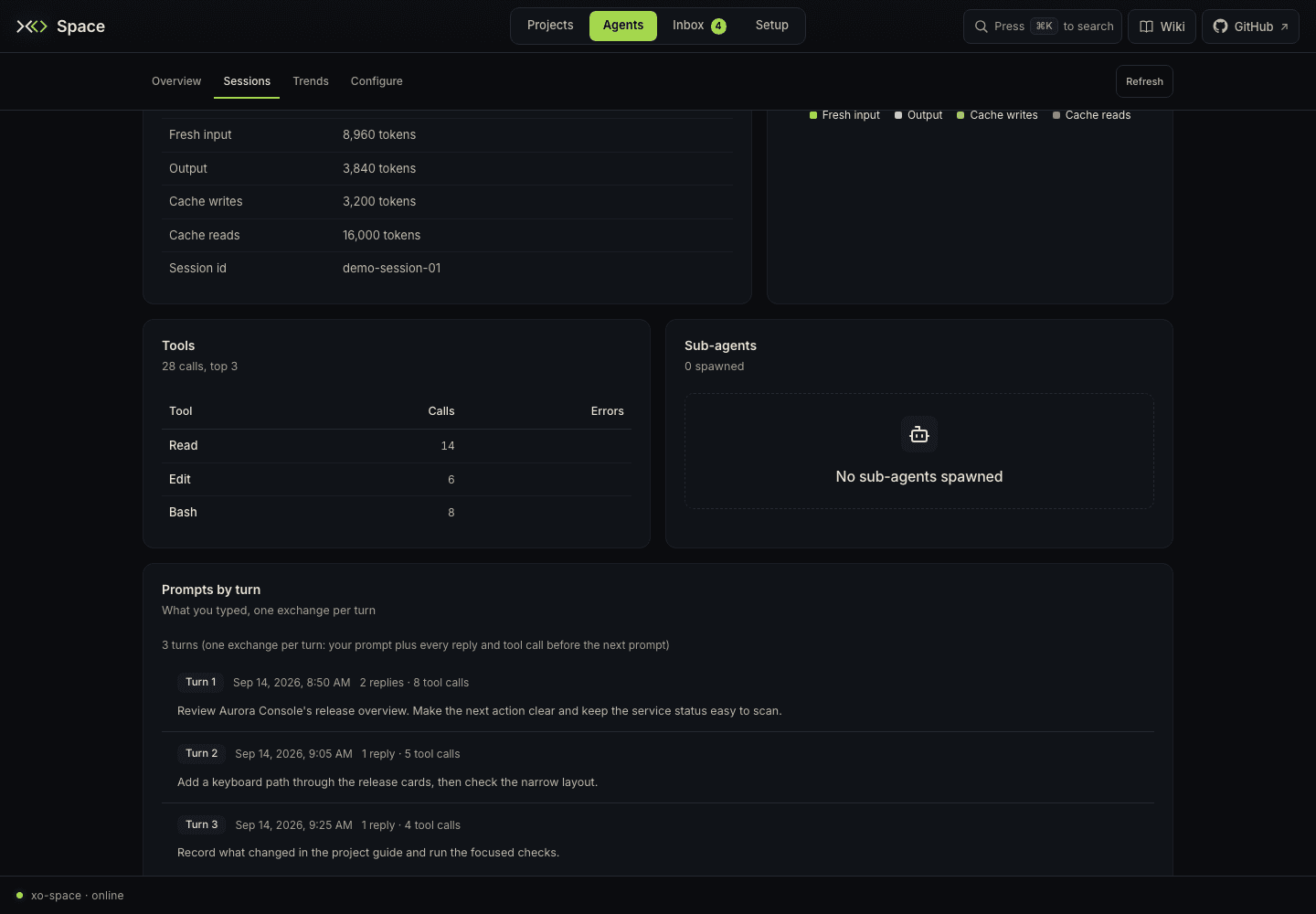Click the Sub-agents card heading
The image size is (1316, 914).
(720, 345)
